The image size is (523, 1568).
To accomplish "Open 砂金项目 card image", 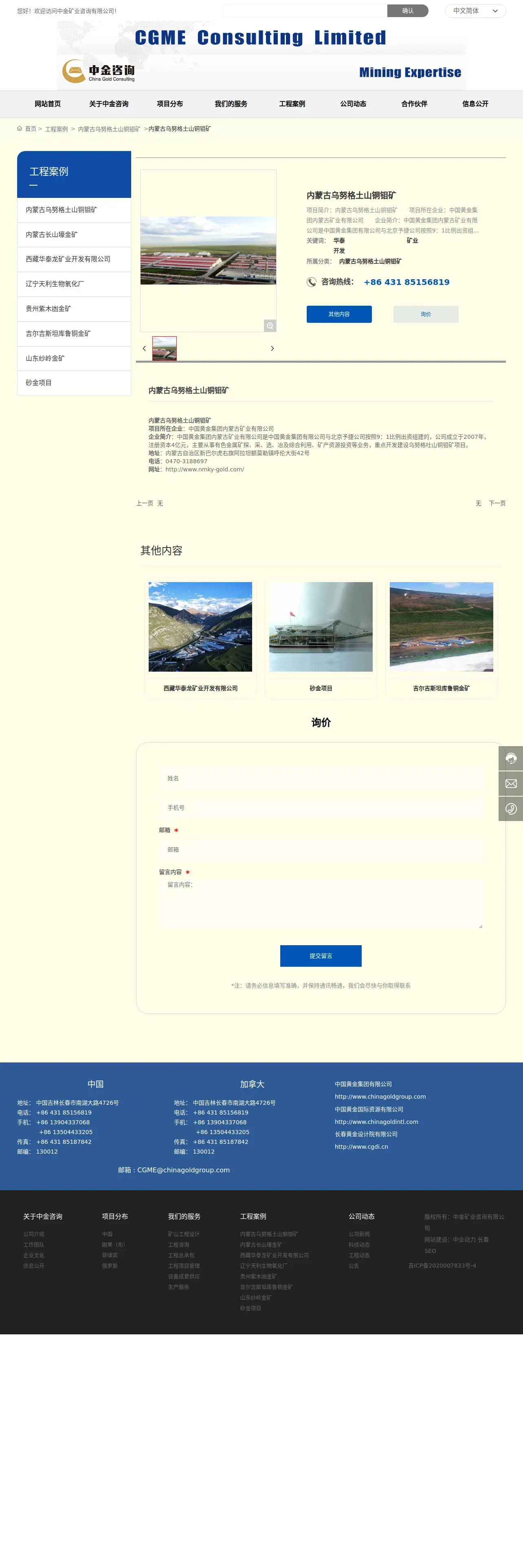I will pyautogui.click(x=321, y=627).
